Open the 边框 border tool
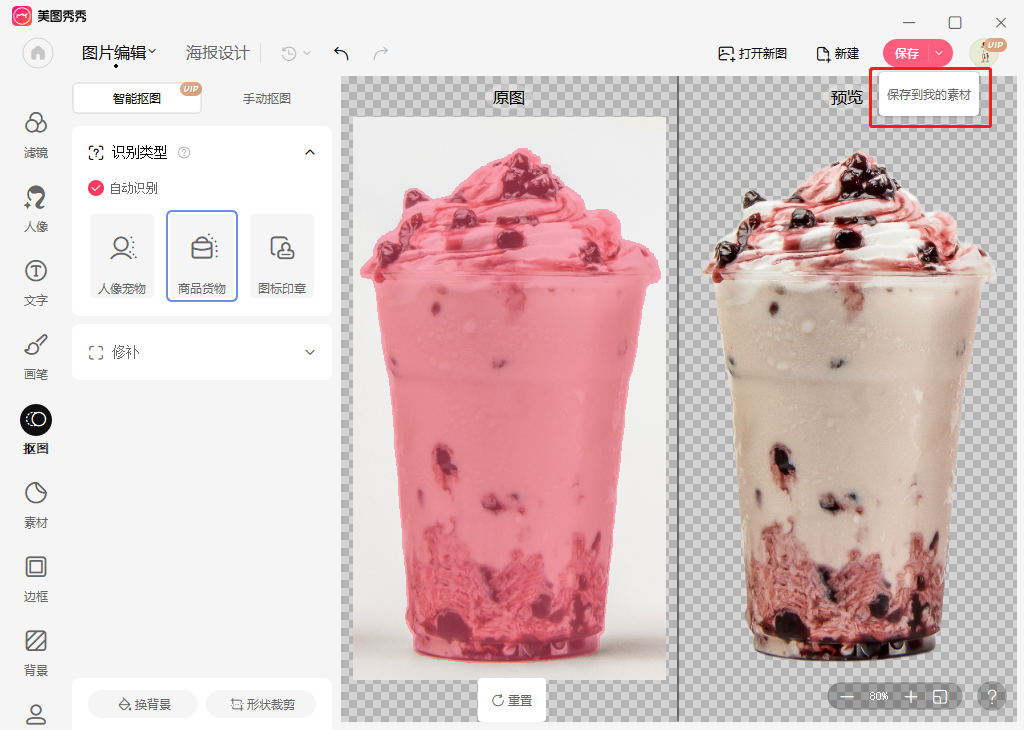 click(36, 578)
